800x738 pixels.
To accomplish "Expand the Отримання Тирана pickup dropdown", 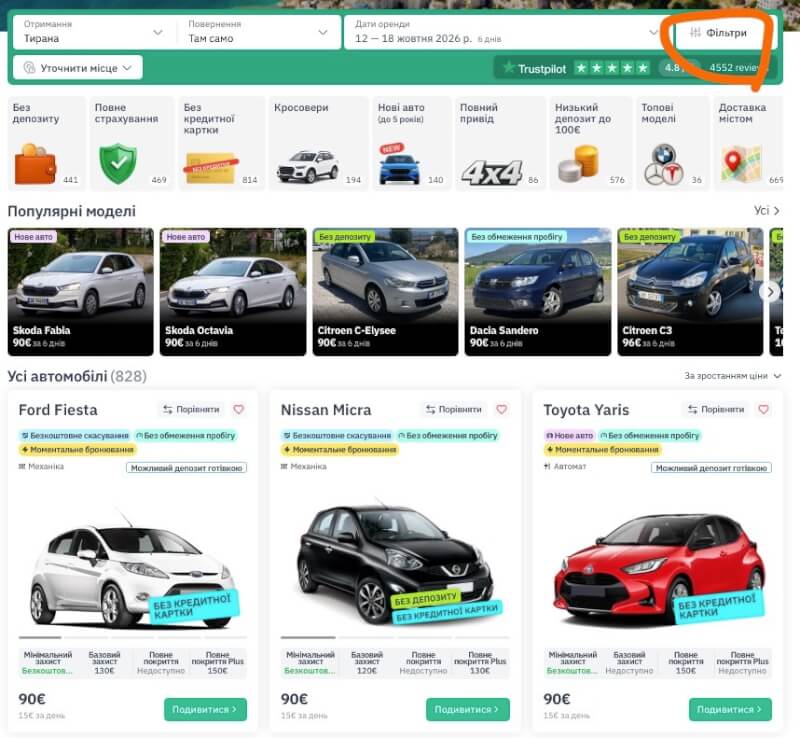I will coord(94,32).
